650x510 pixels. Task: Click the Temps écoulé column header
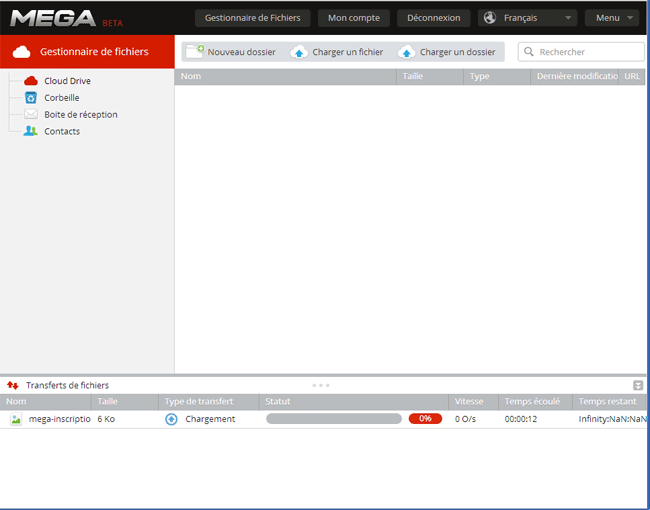coord(535,401)
